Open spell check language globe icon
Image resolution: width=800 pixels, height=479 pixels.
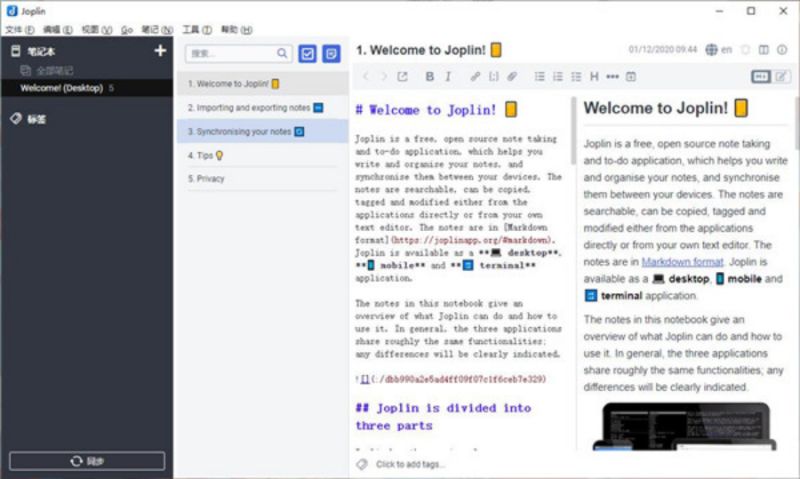(711, 49)
